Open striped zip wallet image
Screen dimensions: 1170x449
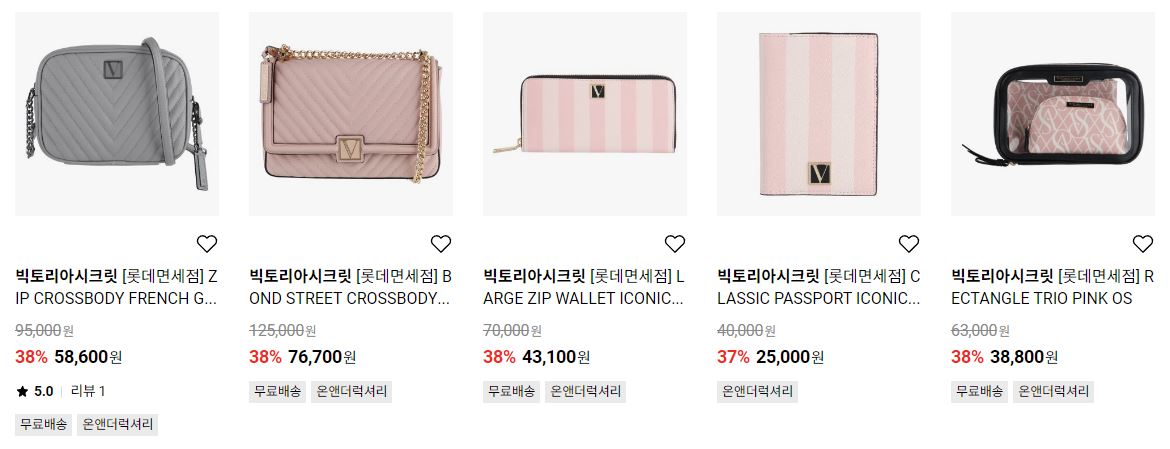click(585, 114)
